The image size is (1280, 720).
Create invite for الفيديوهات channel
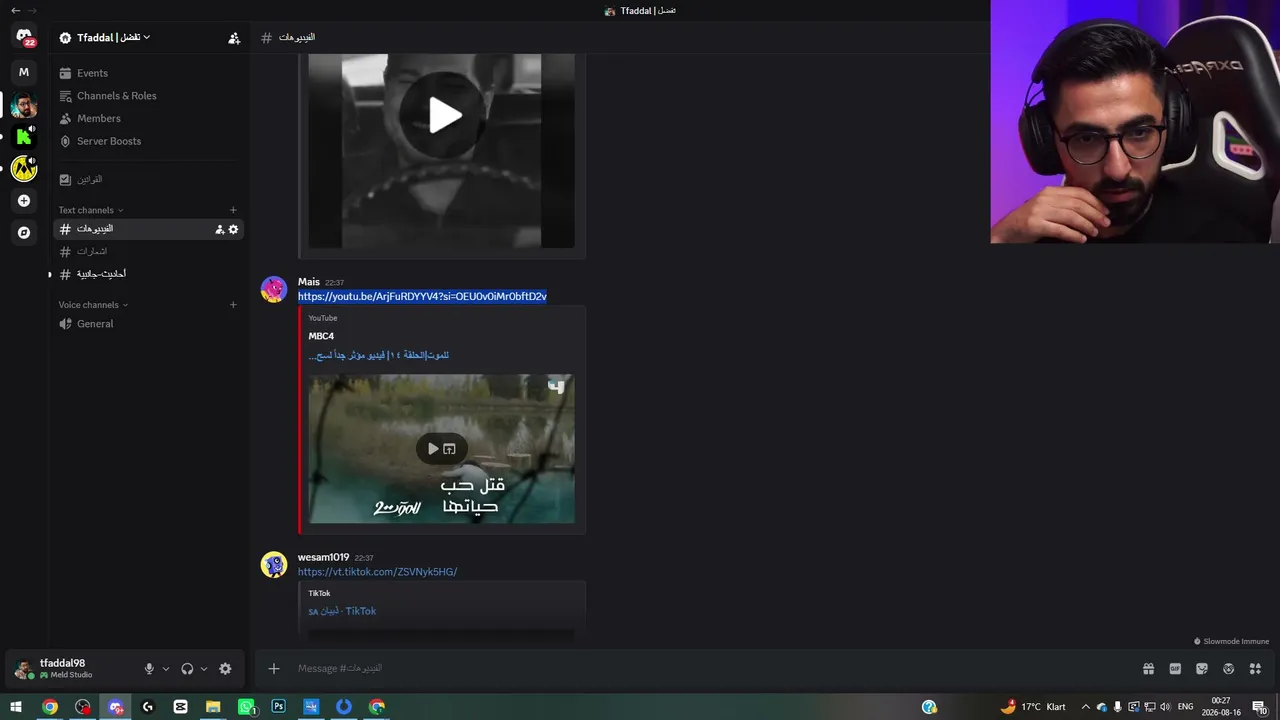pos(220,229)
